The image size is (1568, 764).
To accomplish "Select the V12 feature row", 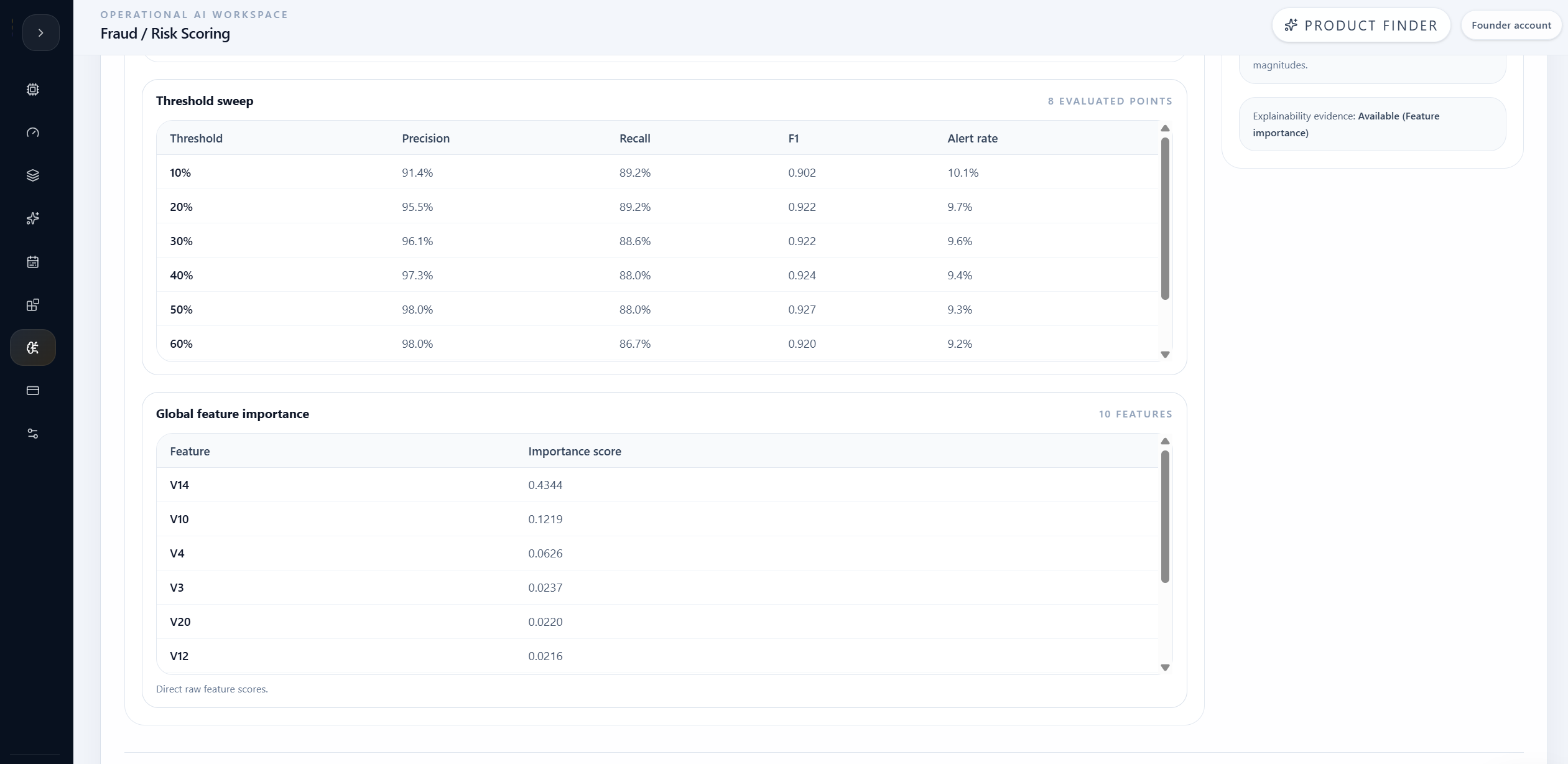I will 657,656.
